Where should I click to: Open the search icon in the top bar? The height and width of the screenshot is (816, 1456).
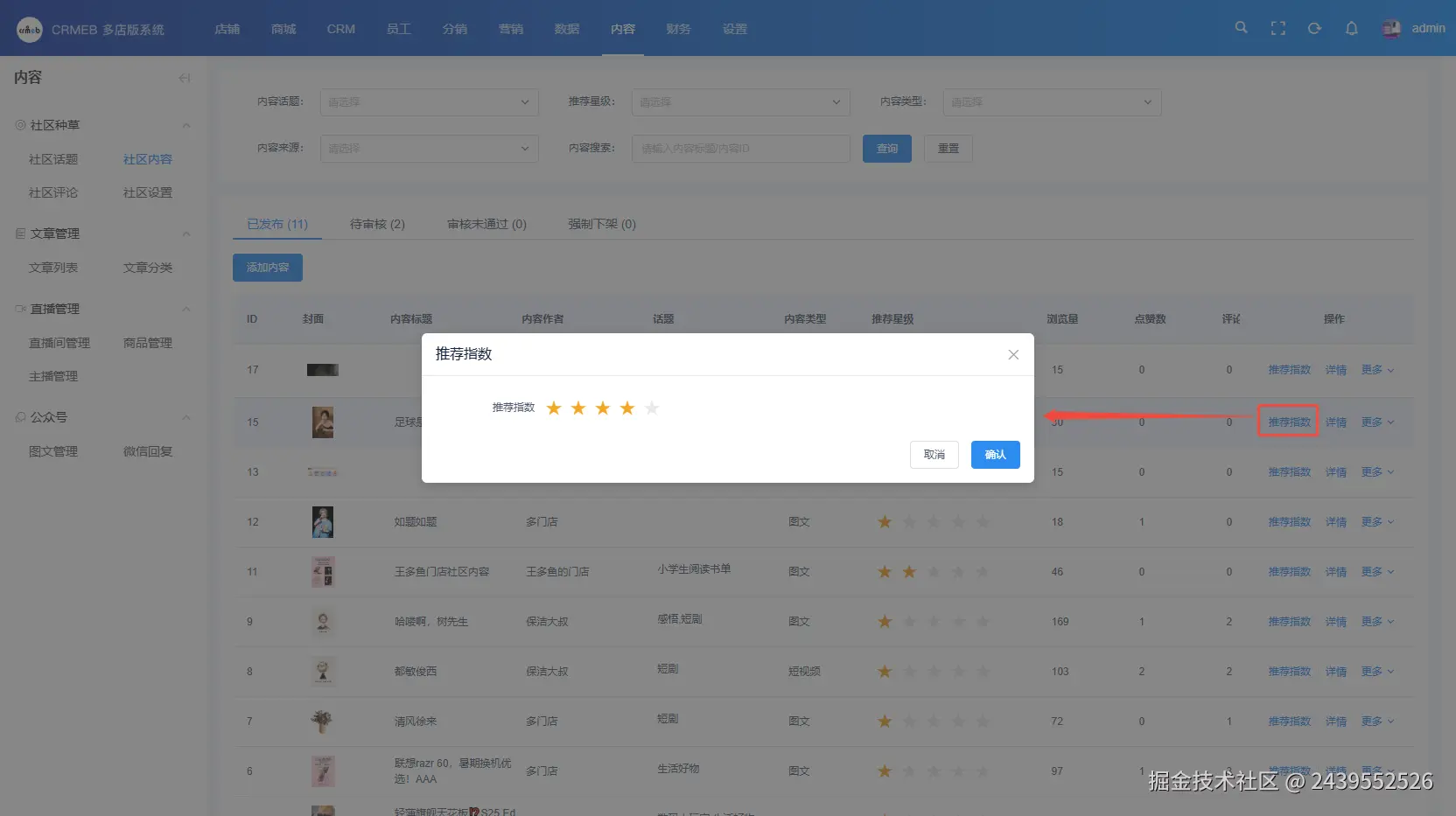point(1241,28)
